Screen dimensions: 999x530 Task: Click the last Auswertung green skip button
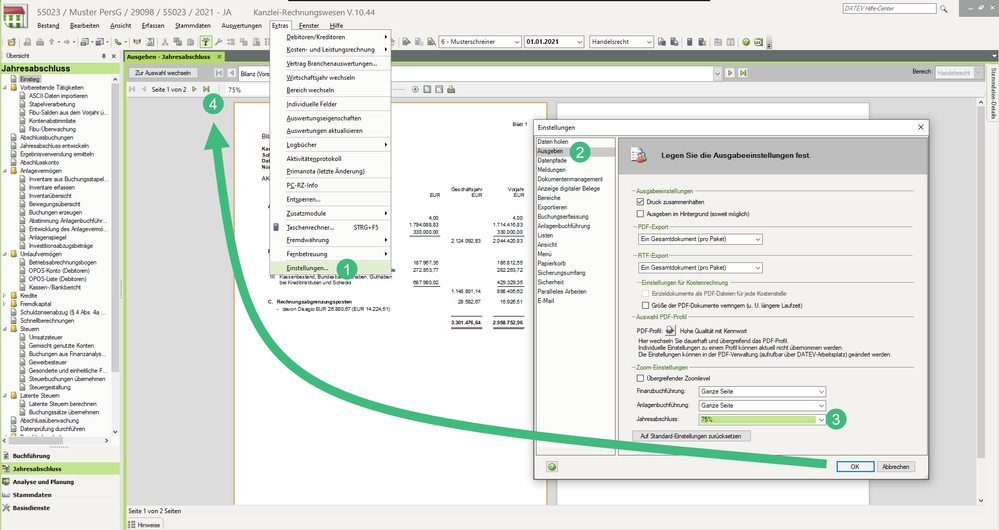point(743,73)
